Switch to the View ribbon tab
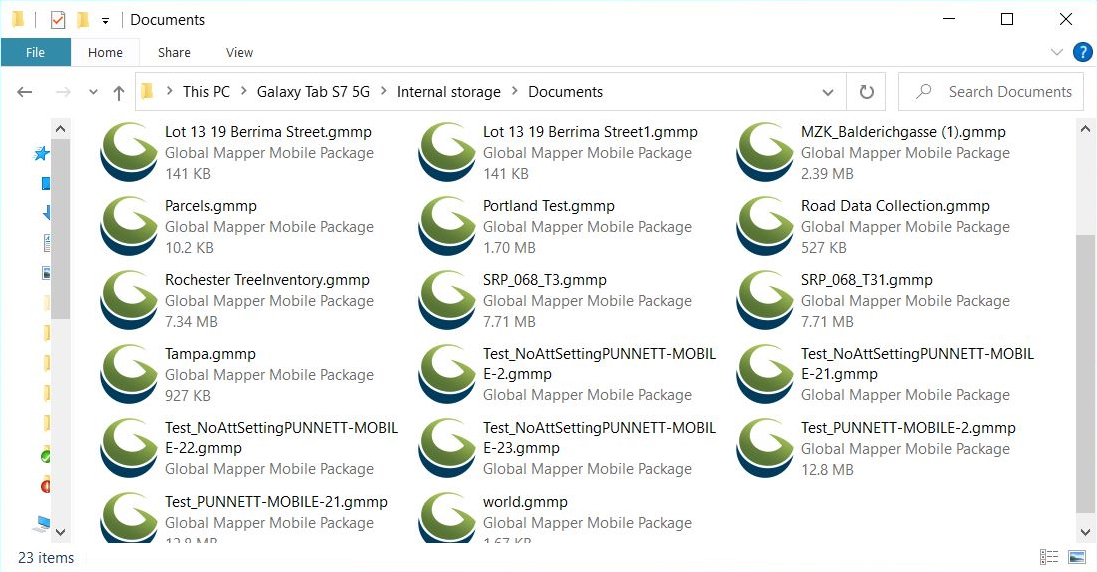Image resolution: width=1097 pixels, height=572 pixels. click(239, 52)
